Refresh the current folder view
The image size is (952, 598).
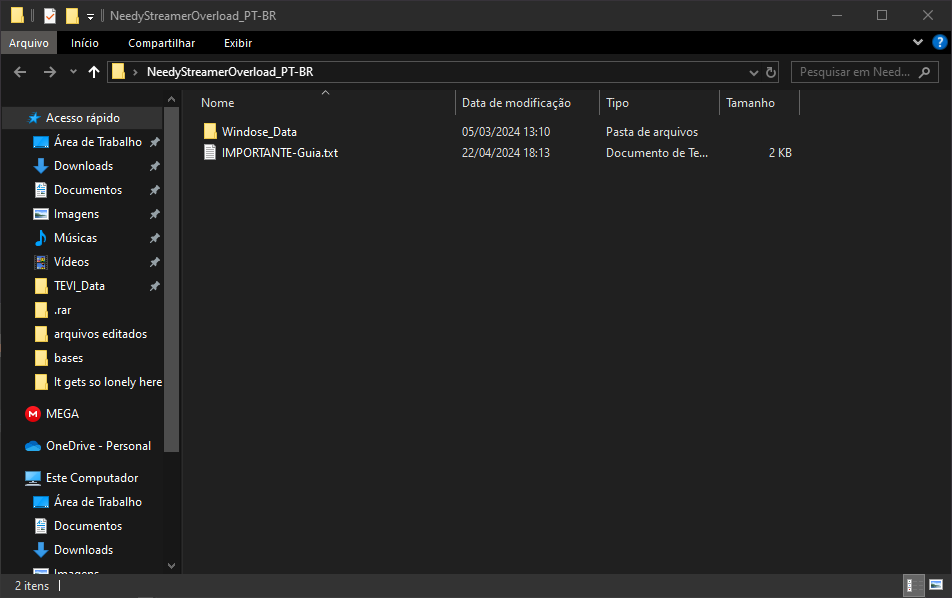click(771, 72)
